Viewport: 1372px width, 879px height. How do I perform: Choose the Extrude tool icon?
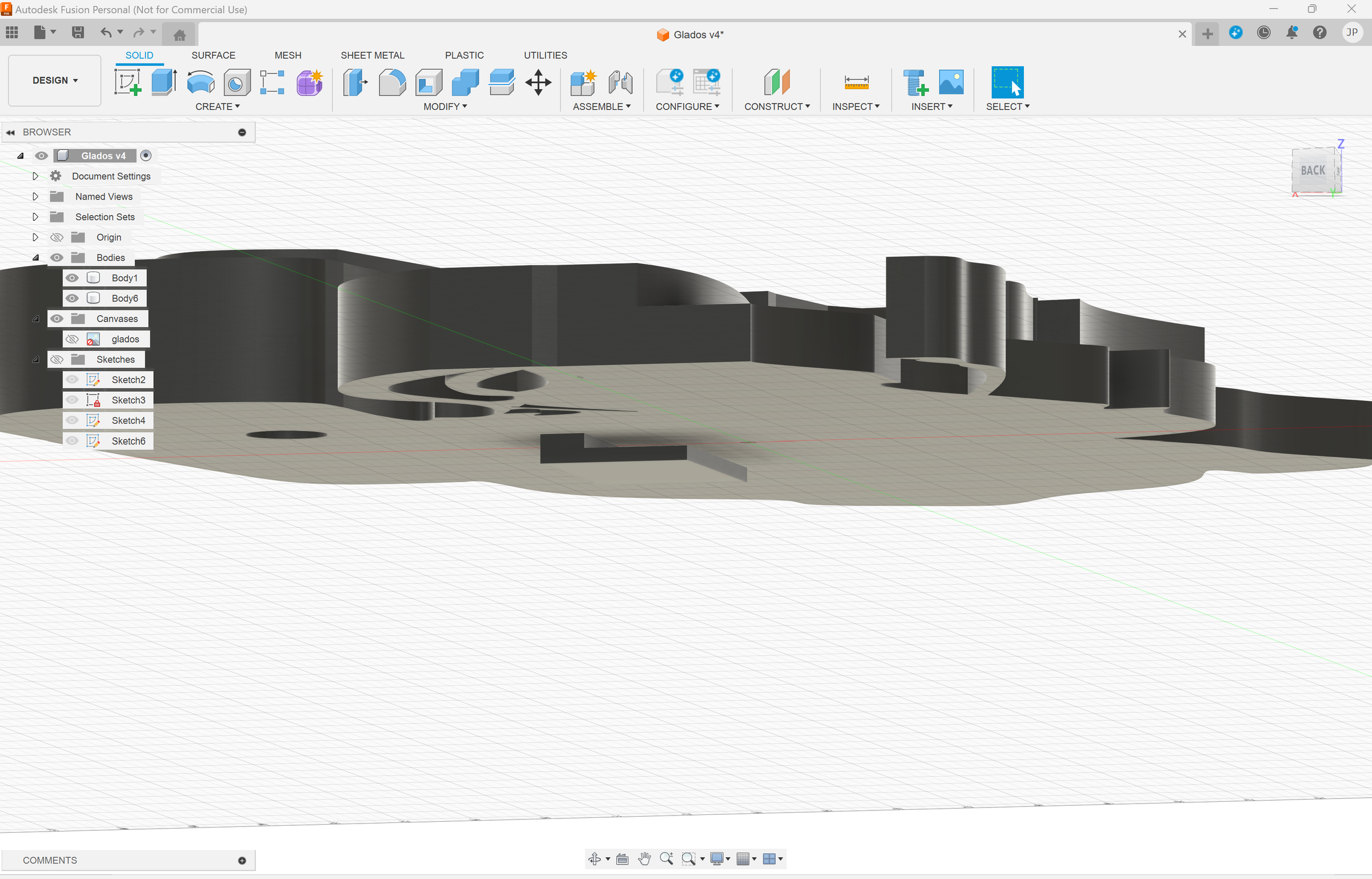click(164, 82)
